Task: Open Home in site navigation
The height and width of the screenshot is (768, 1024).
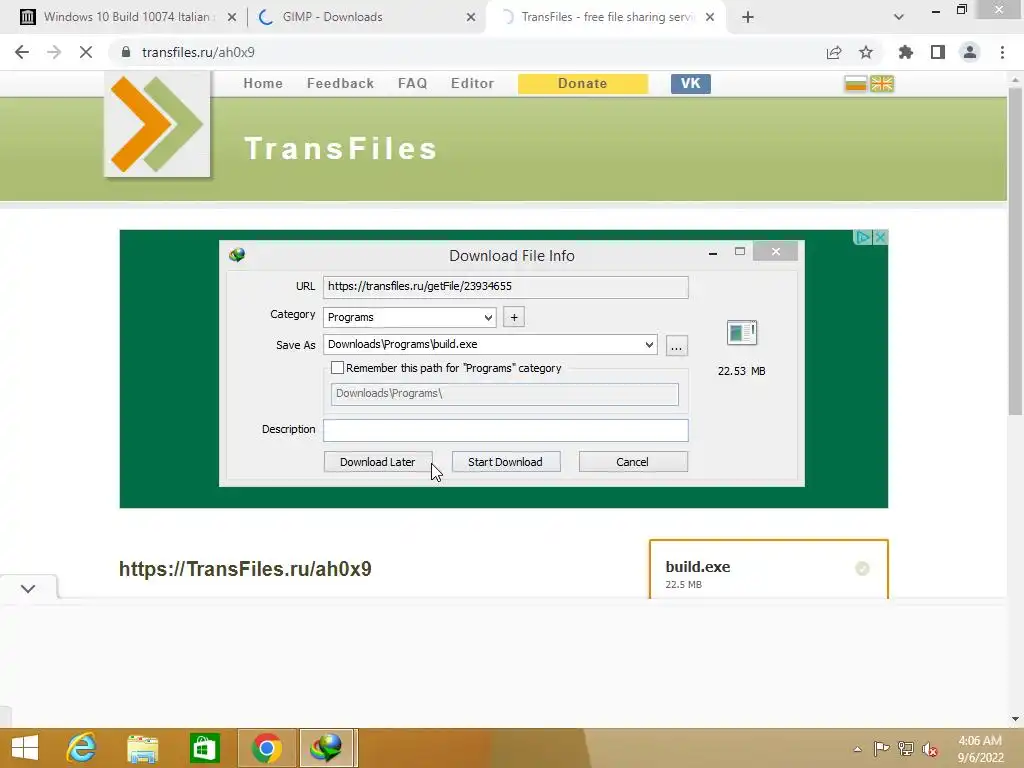Action: tap(263, 84)
